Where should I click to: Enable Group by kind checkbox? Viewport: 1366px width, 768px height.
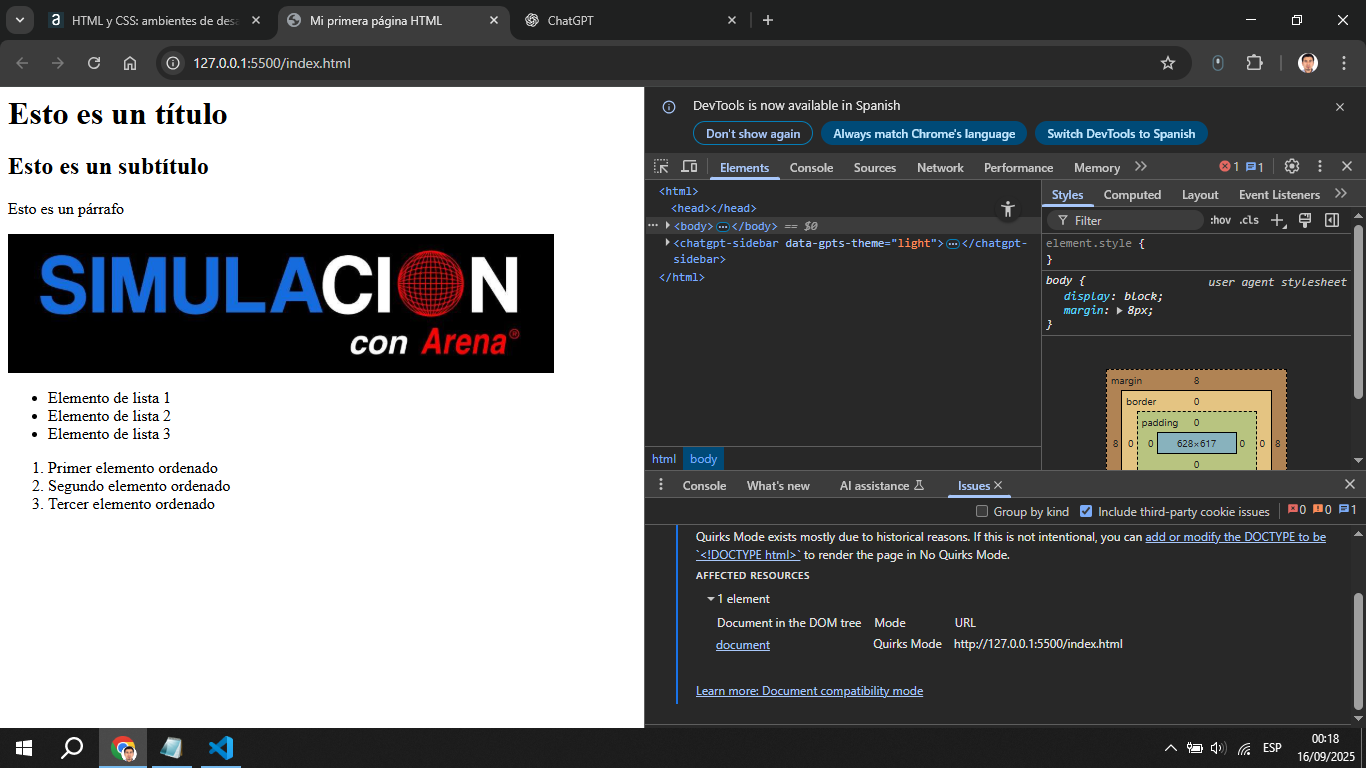click(x=981, y=511)
